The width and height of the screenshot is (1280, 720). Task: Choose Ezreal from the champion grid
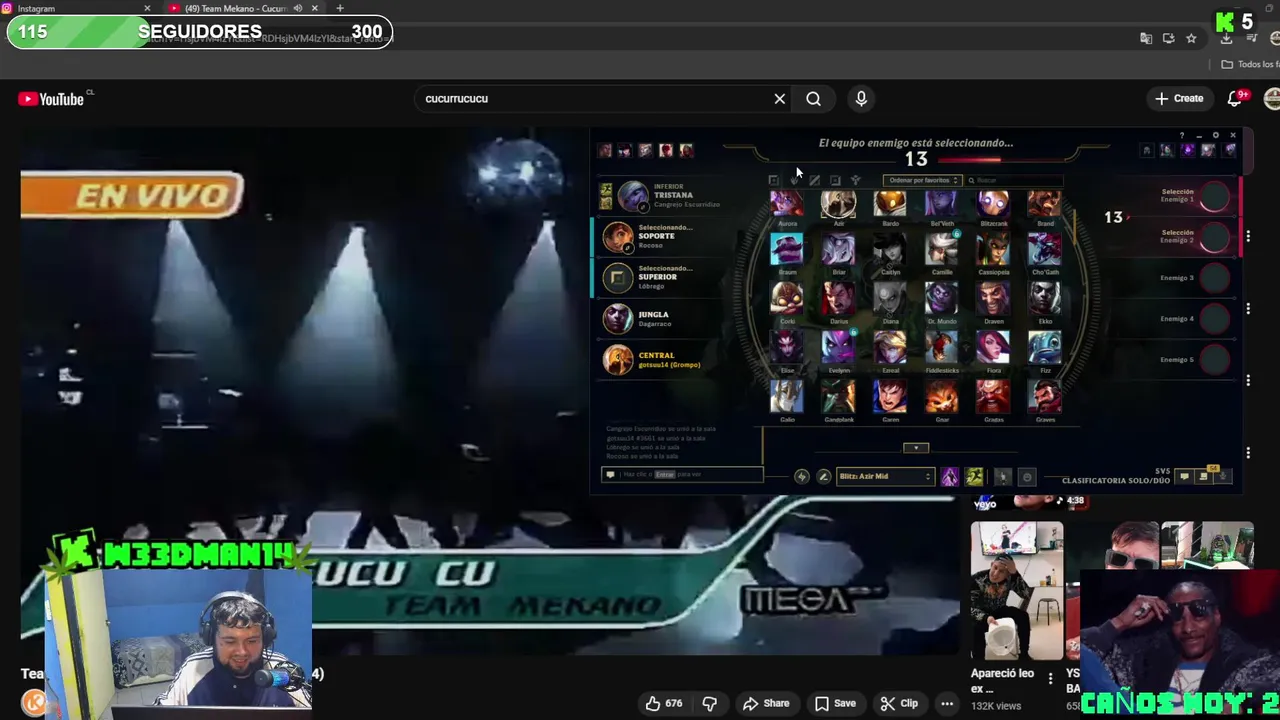point(890,347)
